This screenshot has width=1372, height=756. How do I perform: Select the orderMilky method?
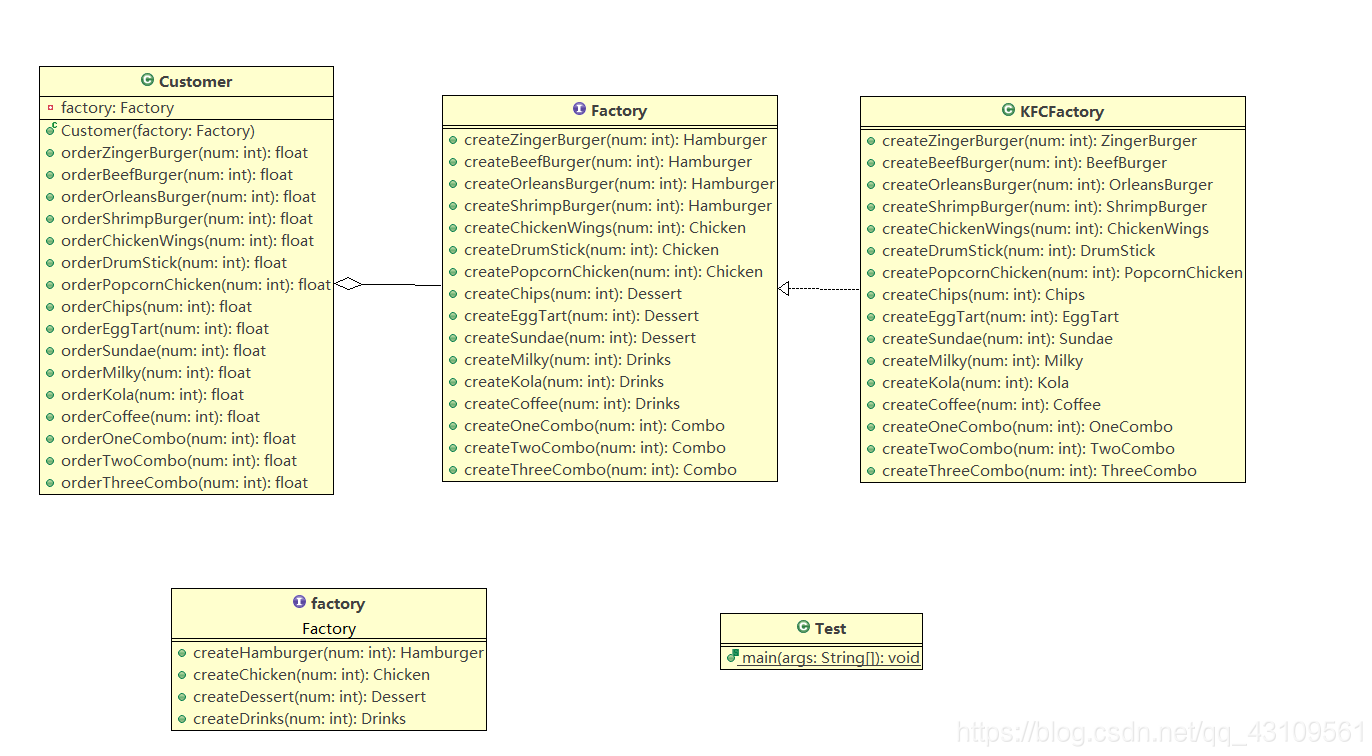click(x=156, y=373)
